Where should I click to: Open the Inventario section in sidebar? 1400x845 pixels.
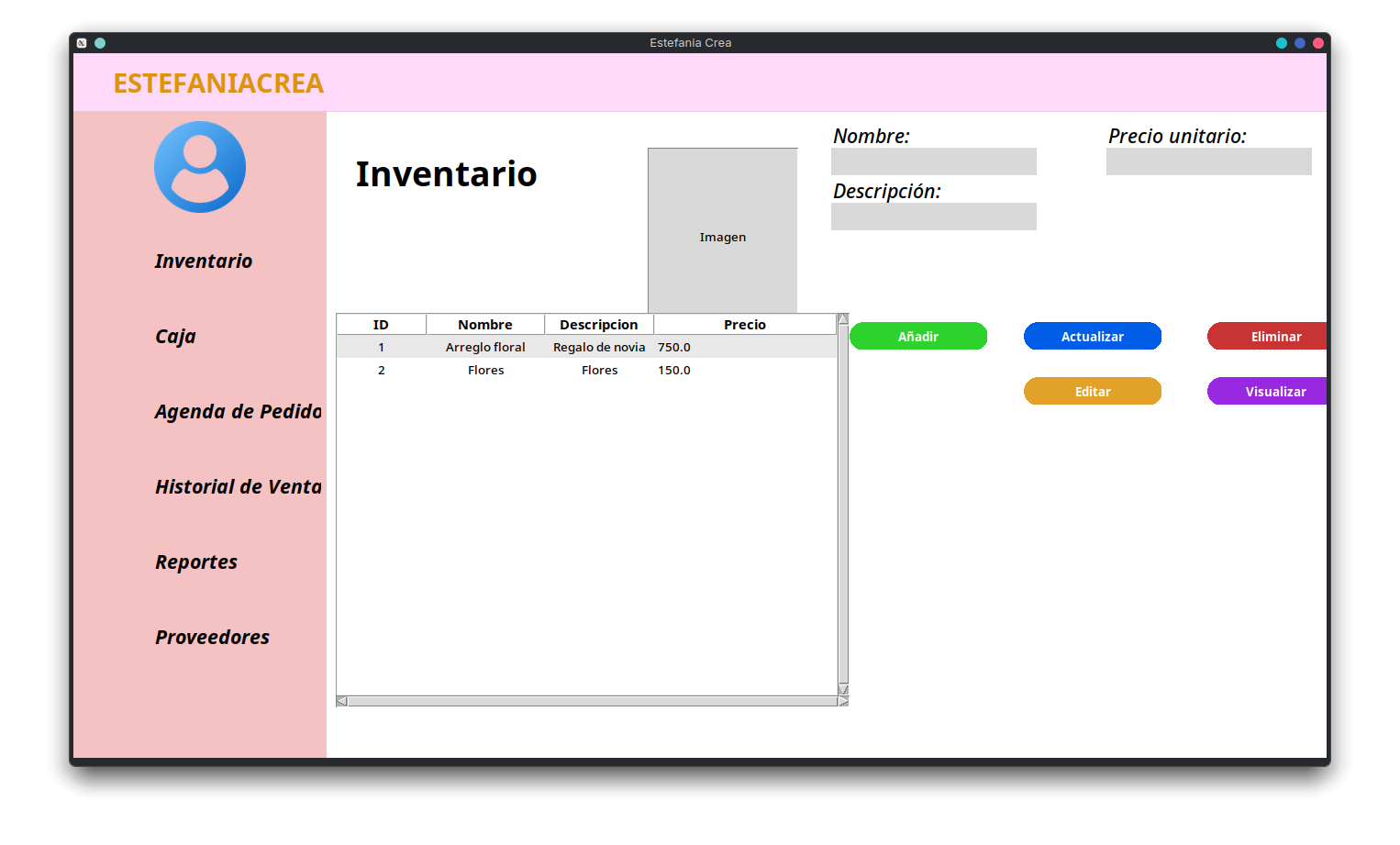click(204, 261)
